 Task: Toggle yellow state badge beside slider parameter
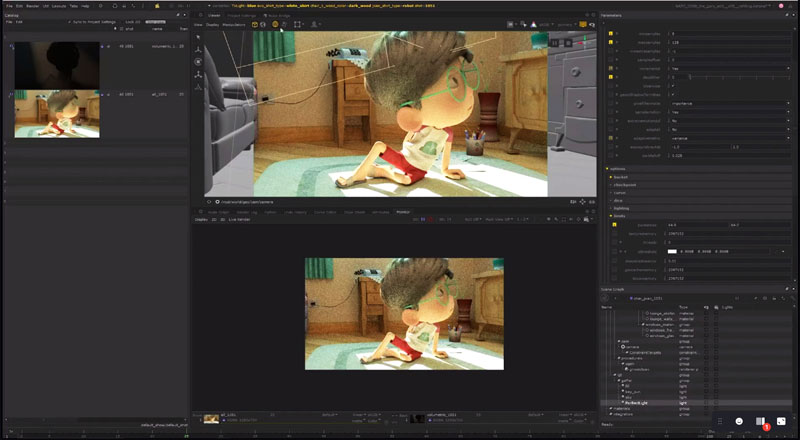pyautogui.click(x=611, y=77)
